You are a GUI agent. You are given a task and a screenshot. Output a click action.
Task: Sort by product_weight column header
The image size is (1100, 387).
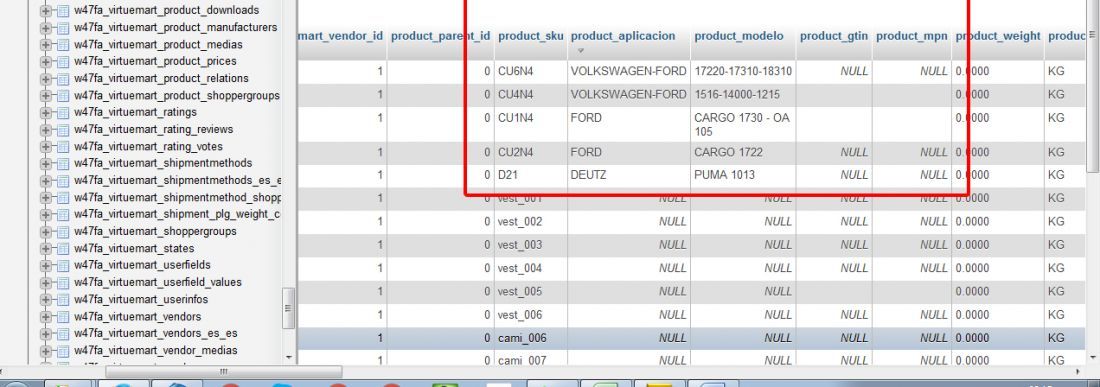pos(998,36)
